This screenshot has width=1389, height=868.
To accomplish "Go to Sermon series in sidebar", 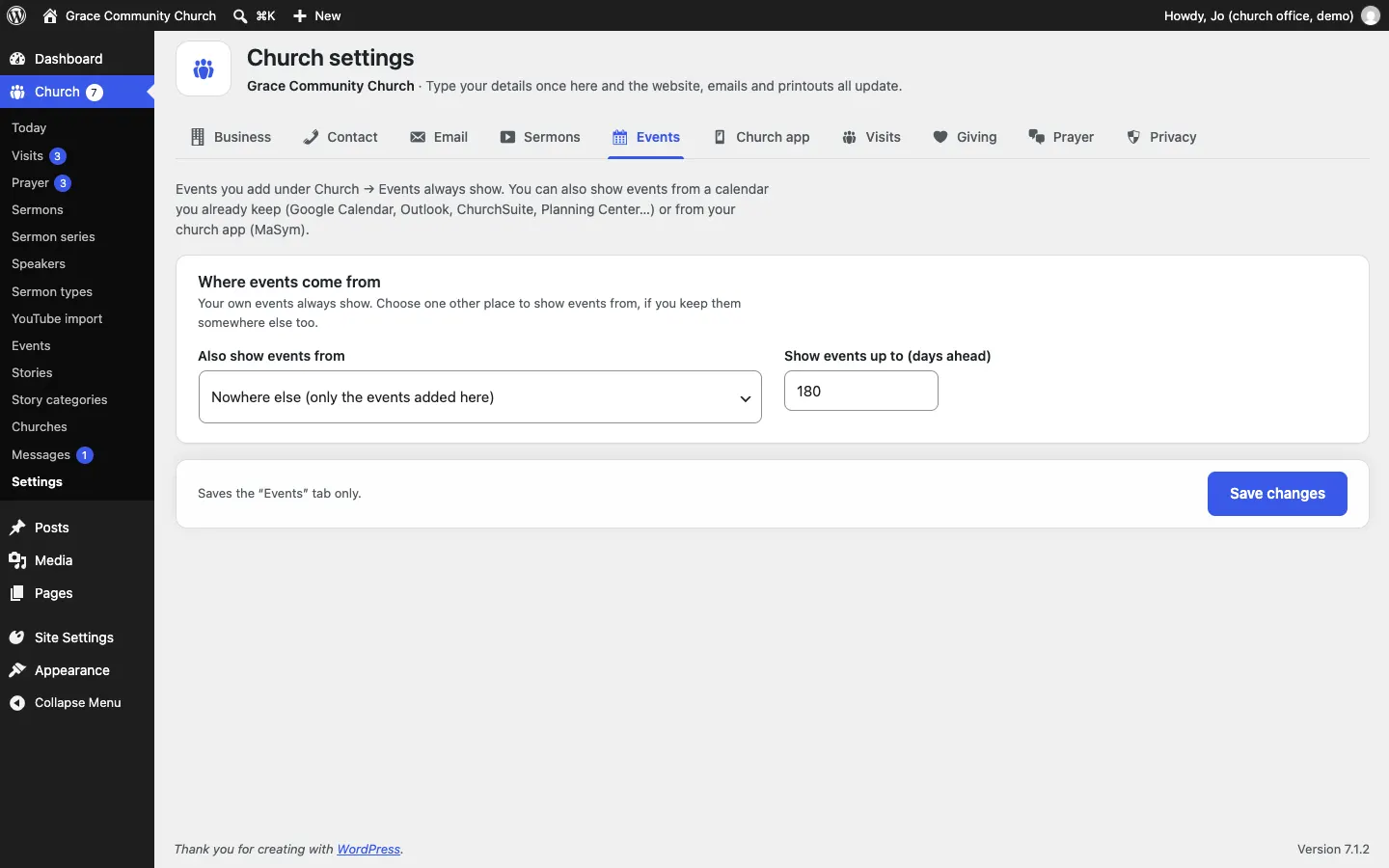I will (x=53, y=237).
